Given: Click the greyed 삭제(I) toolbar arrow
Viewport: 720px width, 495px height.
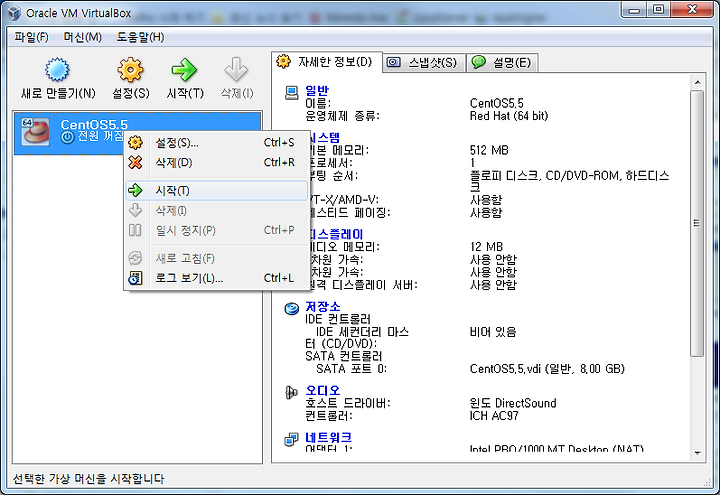Looking at the screenshot, I should pos(236,70).
